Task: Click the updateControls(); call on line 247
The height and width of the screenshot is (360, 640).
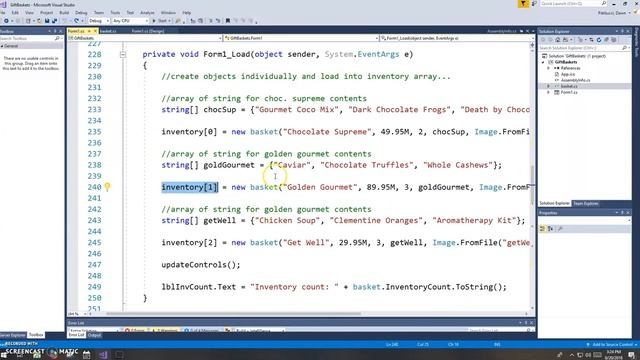Action: point(201,265)
